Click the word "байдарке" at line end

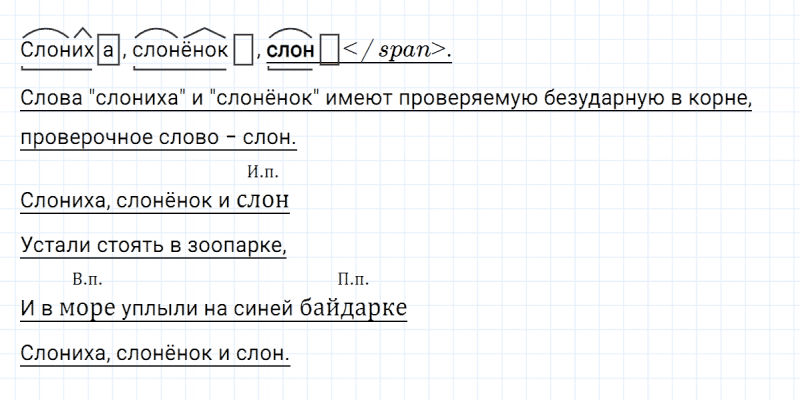[x=353, y=309]
